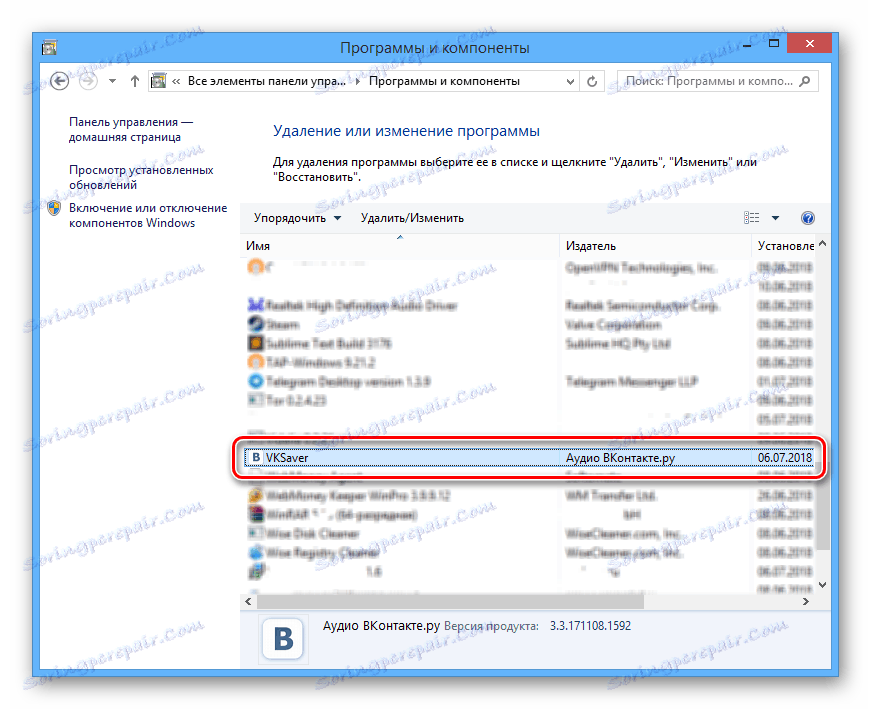Click the VKSaver 'B' icon in list

[x=256, y=458]
